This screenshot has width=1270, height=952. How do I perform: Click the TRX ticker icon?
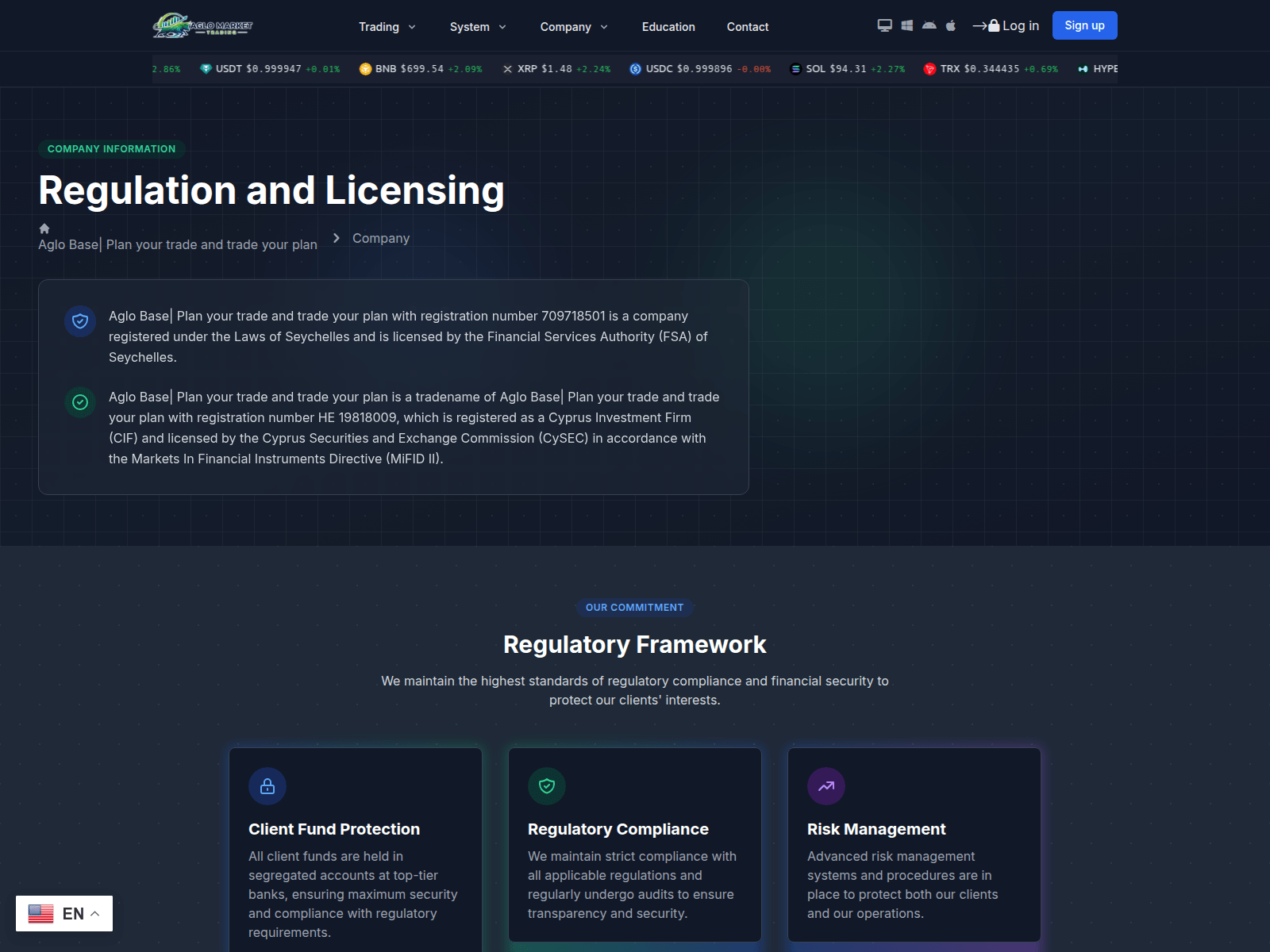coord(929,69)
